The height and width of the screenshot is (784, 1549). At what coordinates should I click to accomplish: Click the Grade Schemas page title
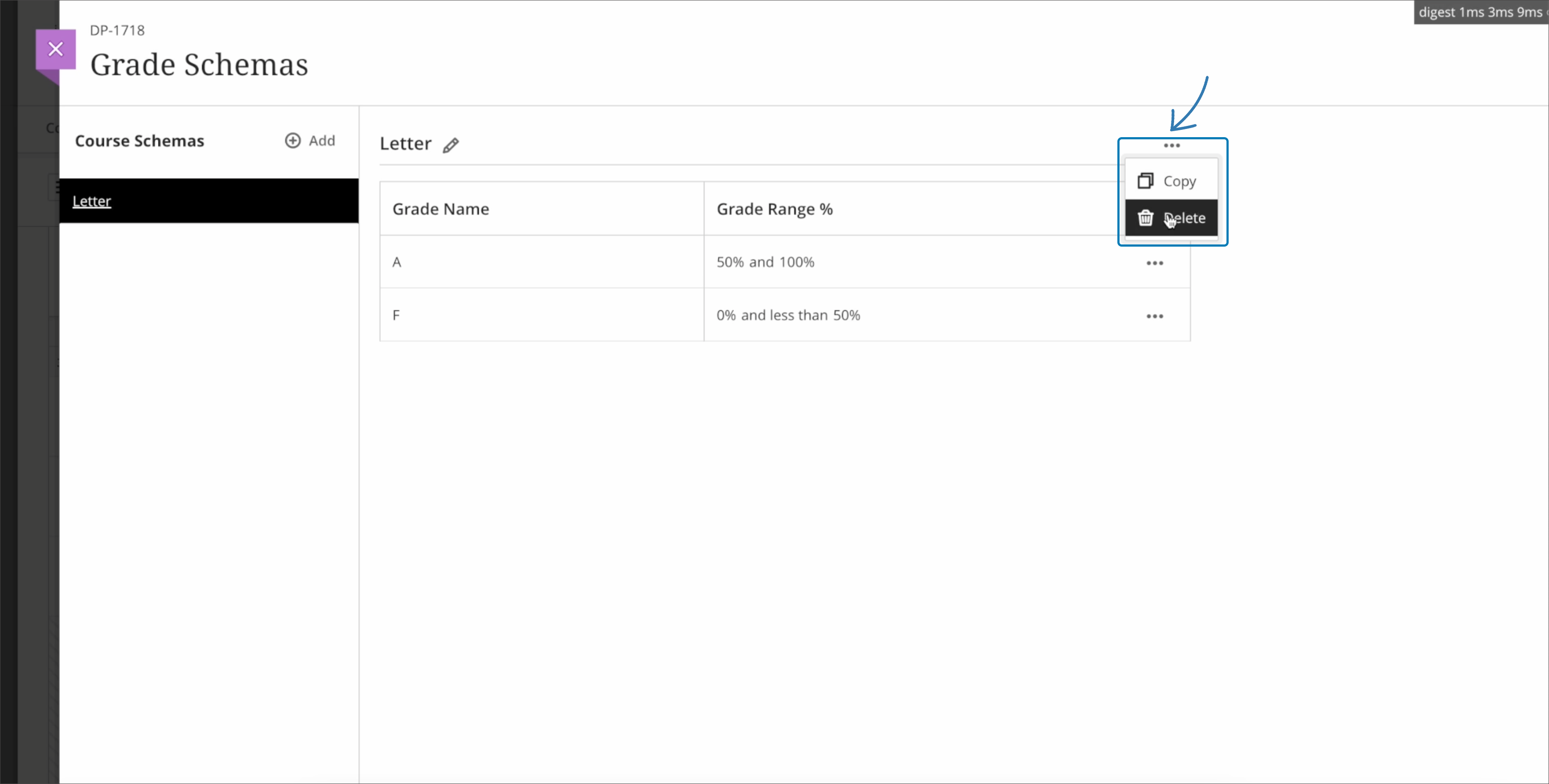tap(199, 64)
